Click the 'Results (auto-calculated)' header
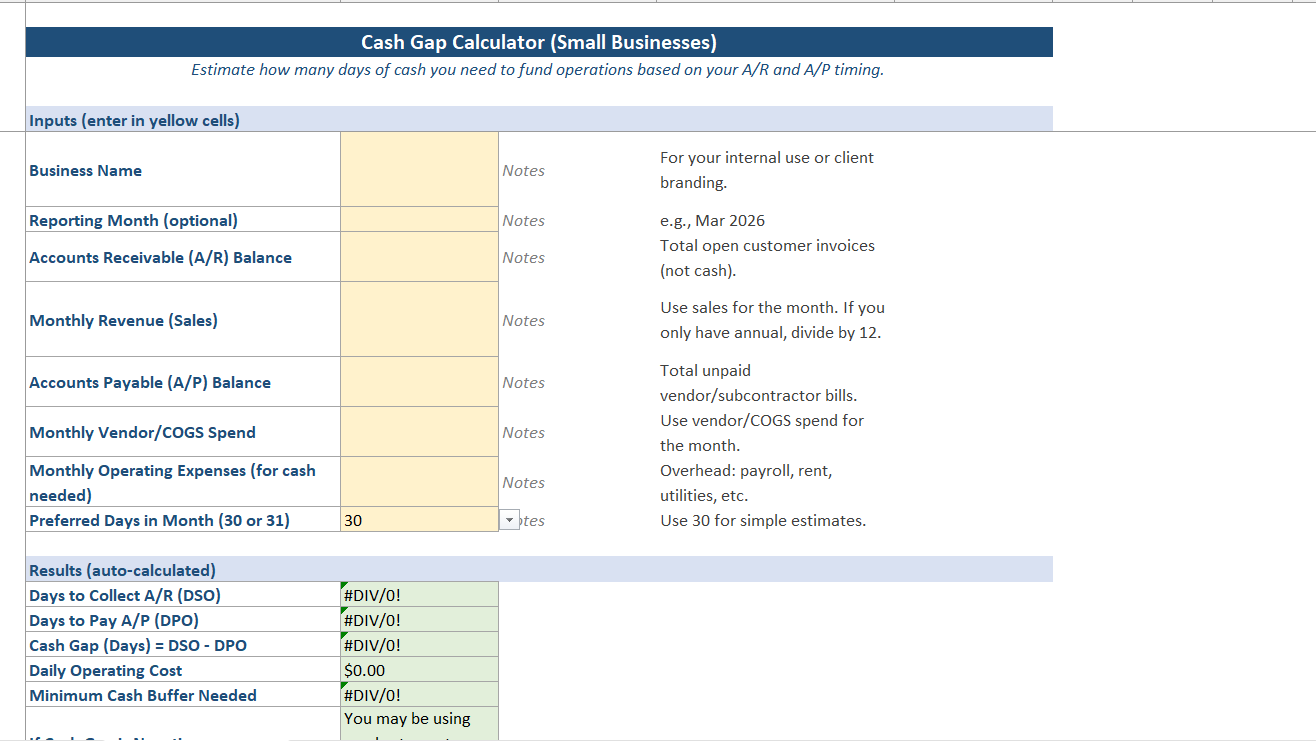Image resolution: width=1316 pixels, height=741 pixels. (x=539, y=570)
